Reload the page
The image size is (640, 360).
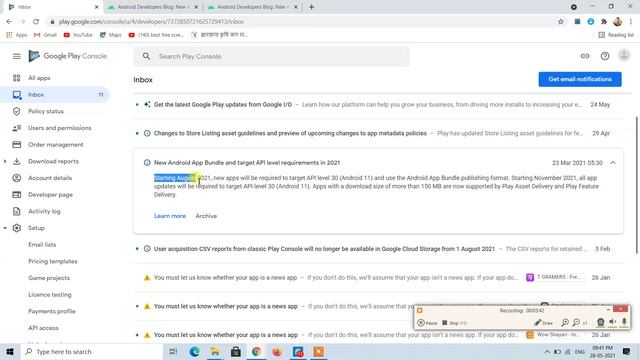(36, 22)
